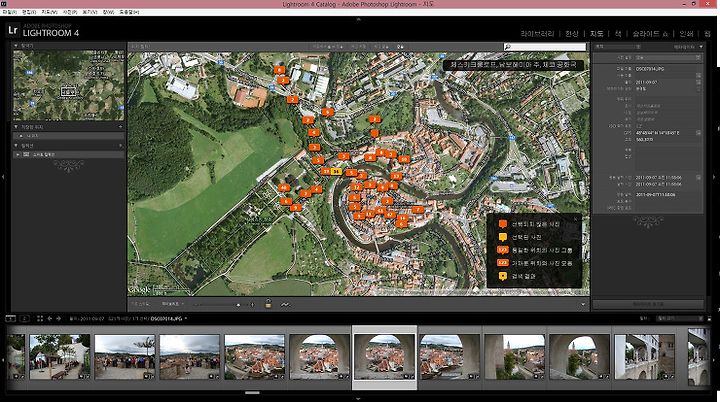
Task: Open the 편집(E) menu
Action: point(28,12)
